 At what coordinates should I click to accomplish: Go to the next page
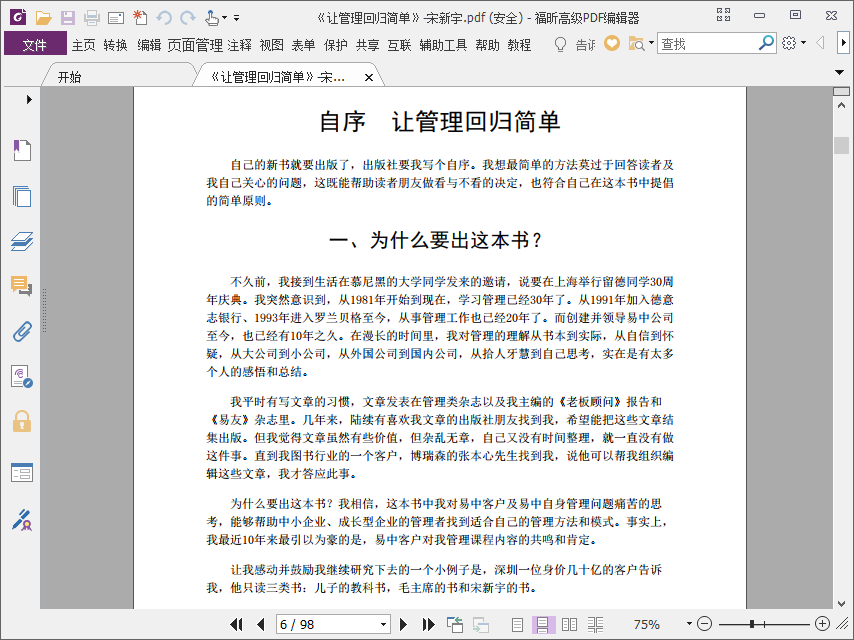pos(404,624)
